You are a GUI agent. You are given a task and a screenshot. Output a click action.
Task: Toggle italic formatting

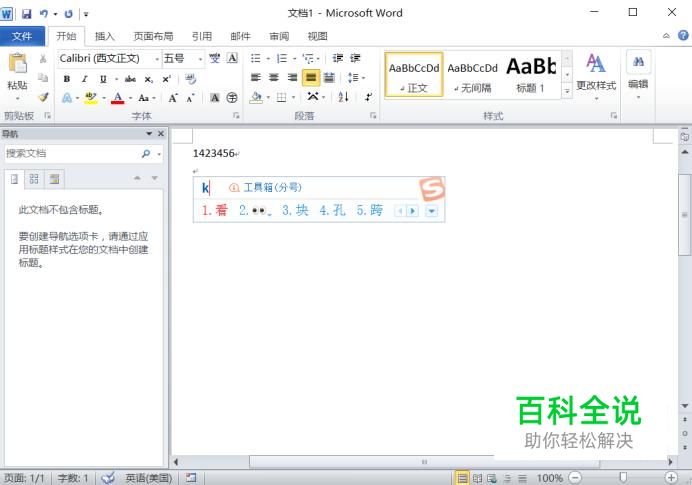click(x=85, y=79)
